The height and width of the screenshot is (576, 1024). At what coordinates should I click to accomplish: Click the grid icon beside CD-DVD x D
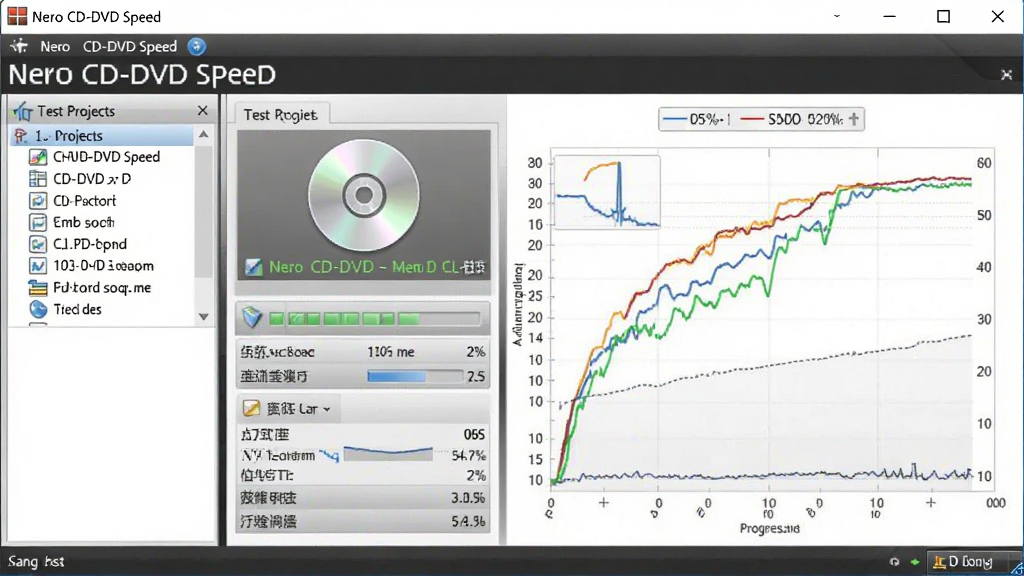tap(38, 178)
